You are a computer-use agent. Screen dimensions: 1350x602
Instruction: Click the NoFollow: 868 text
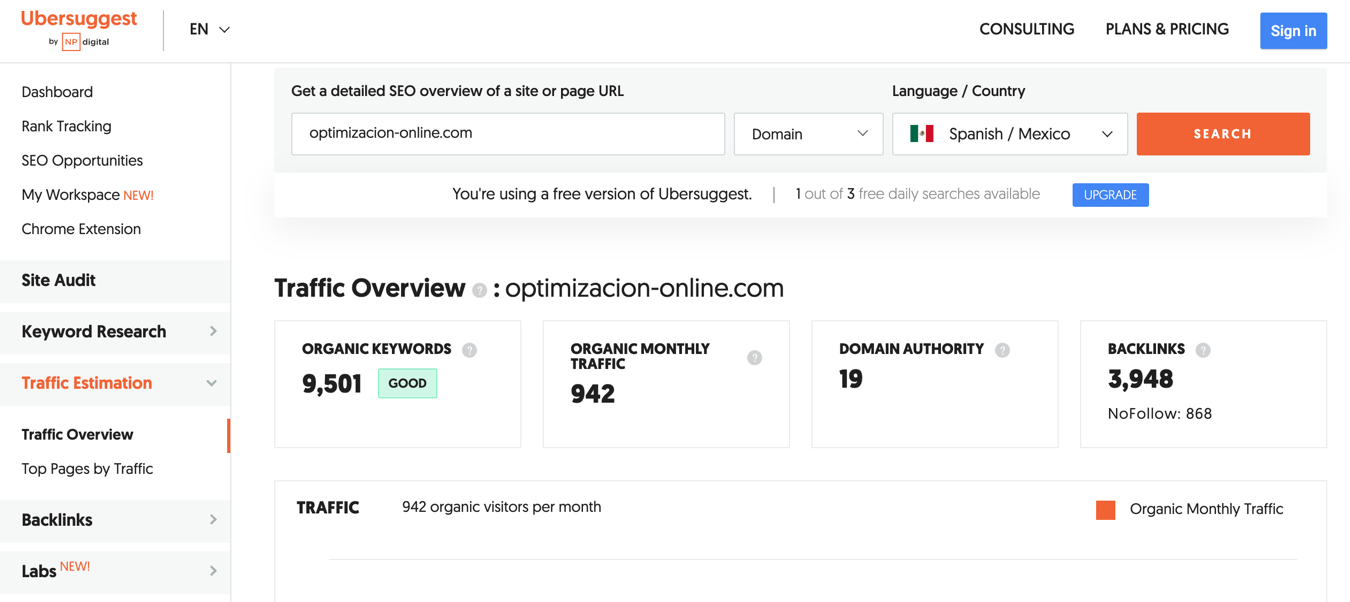pyautogui.click(x=1160, y=414)
